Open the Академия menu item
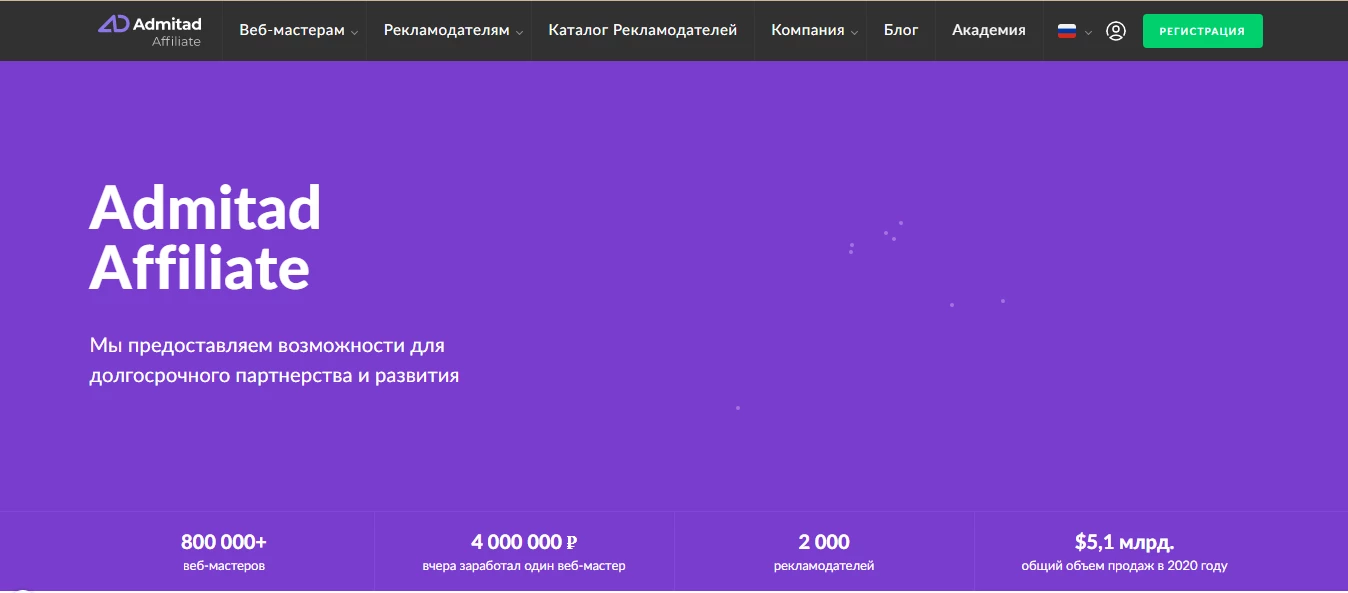This screenshot has width=1348, height=593. [x=989, y=30]
